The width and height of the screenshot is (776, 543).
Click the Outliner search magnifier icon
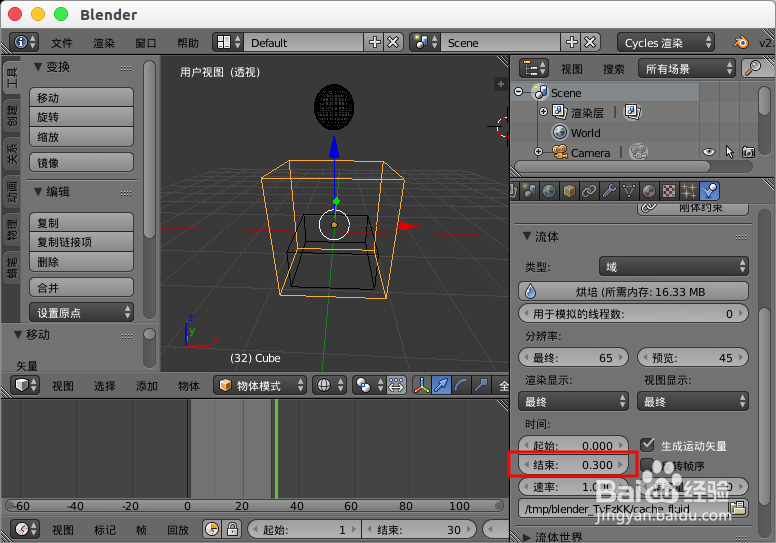[753, 68]
